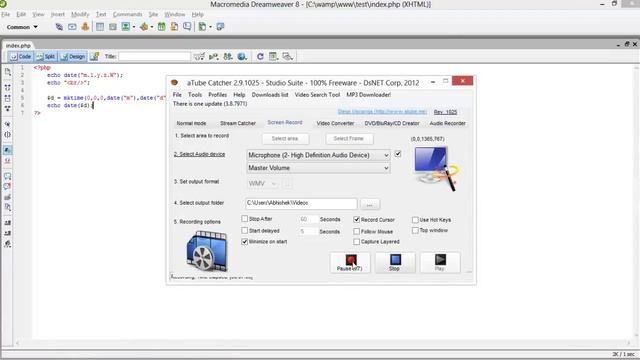Screen dimensions: 640x360
Task: Open Dreamweaver's Commands menu
Action: [127, 14]
